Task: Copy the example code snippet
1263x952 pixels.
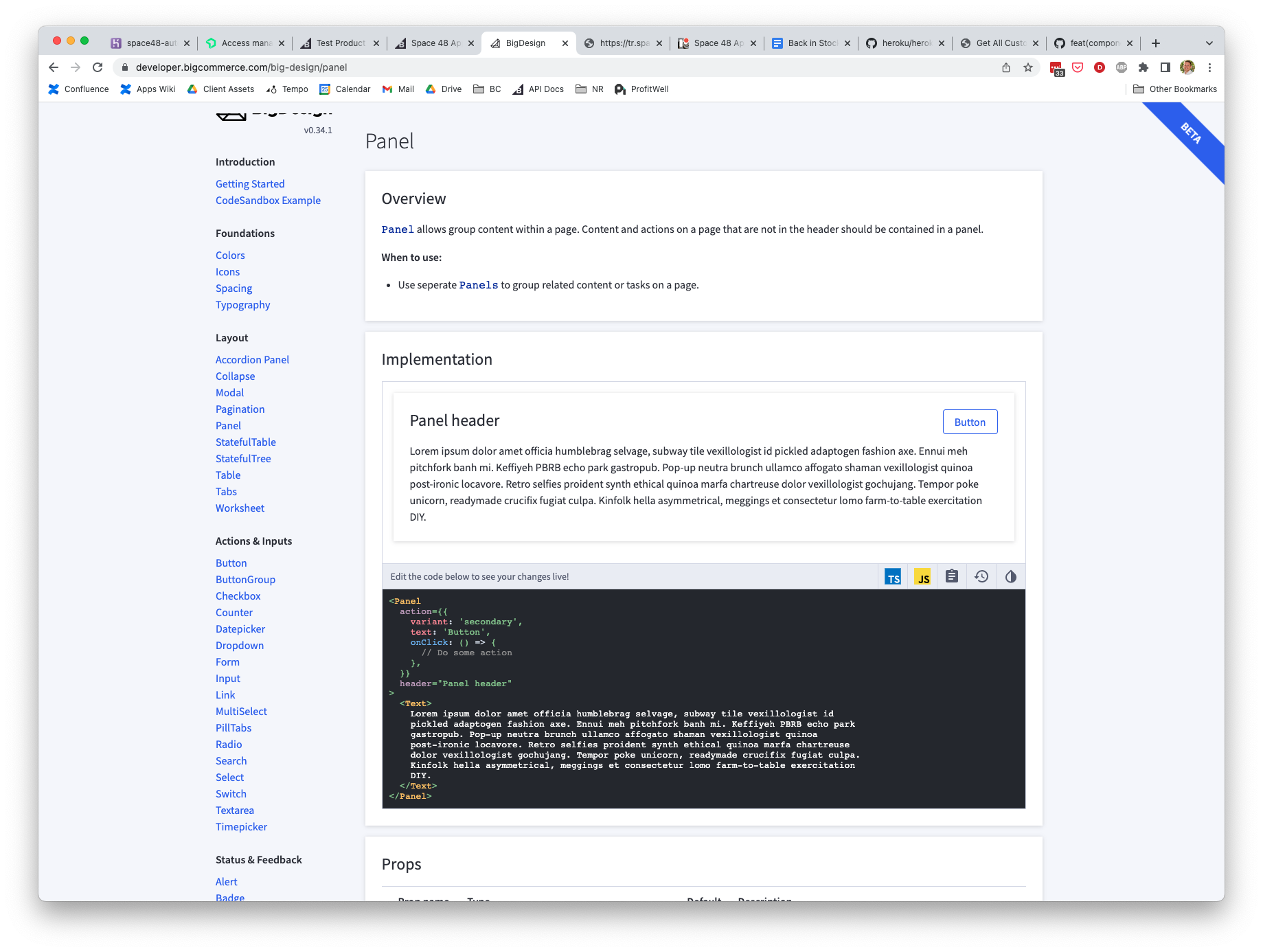Action: pos(951,576)
